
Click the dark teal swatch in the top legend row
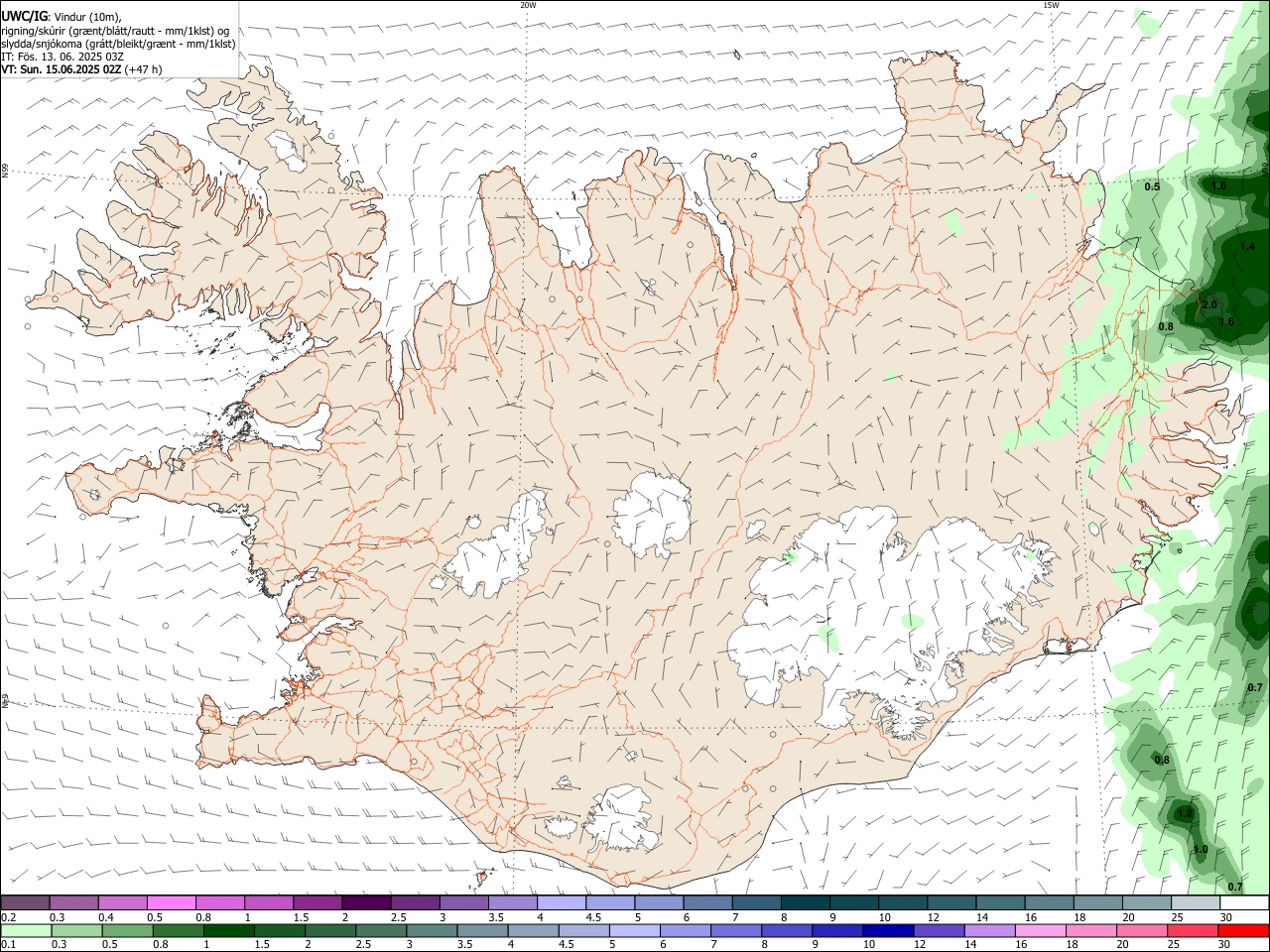pos(806,902)
